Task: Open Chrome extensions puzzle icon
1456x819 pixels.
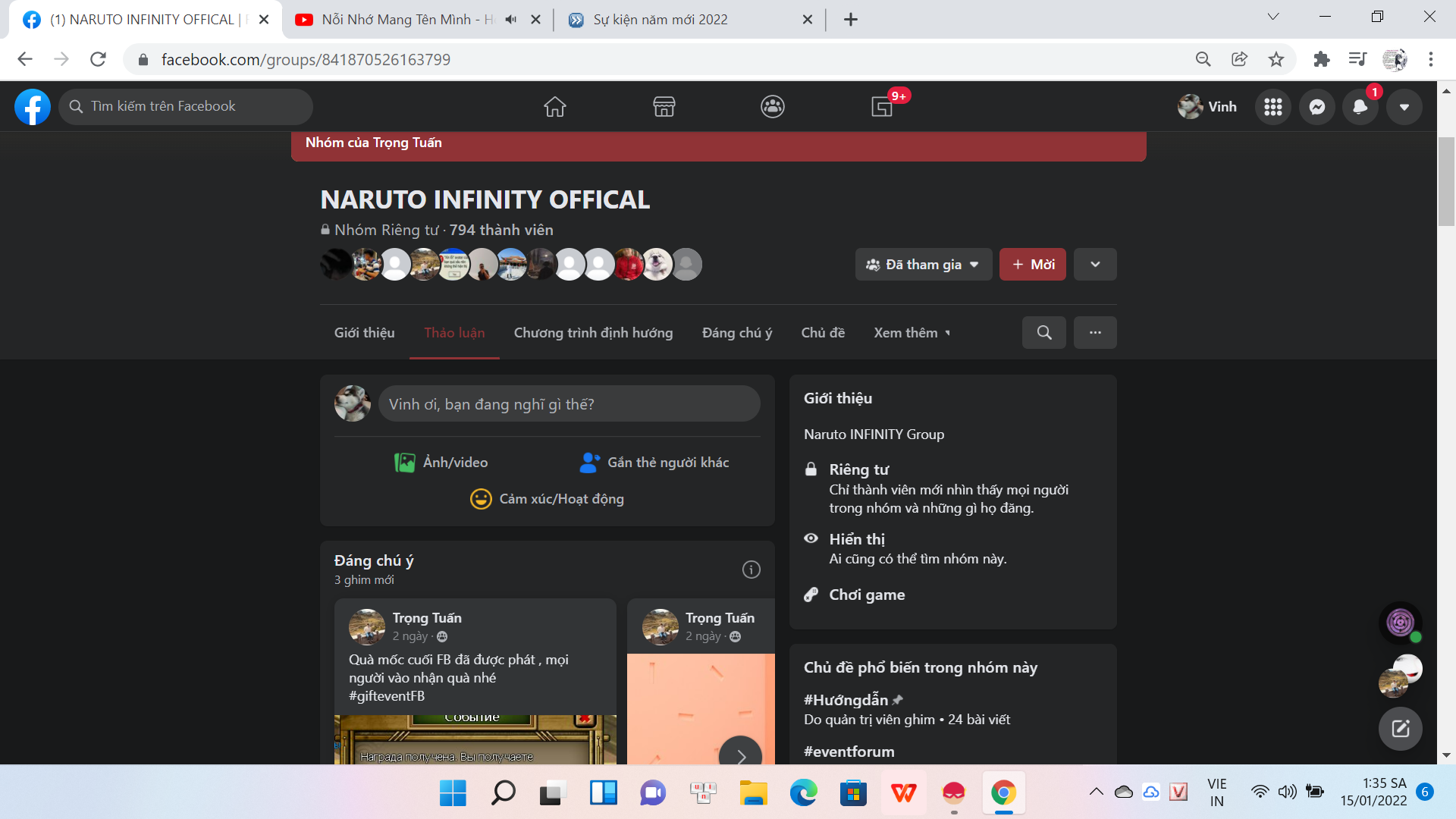Action: pyautogui.click(x=1321, y=59)
